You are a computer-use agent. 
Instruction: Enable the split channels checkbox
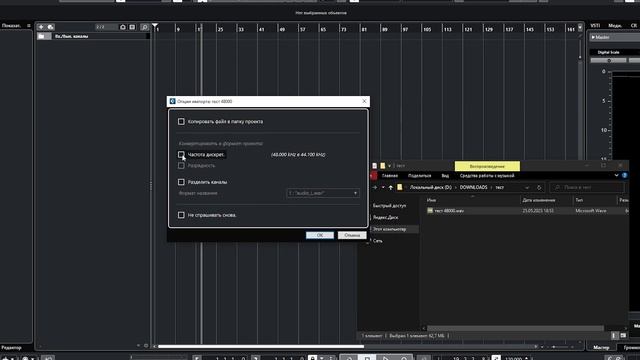(x=181, y=182)
